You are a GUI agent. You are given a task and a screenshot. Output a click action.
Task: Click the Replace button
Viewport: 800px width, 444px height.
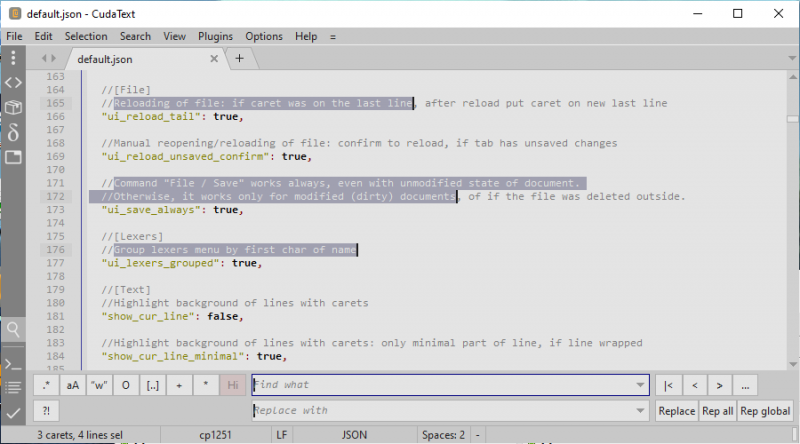pos(677,411)
